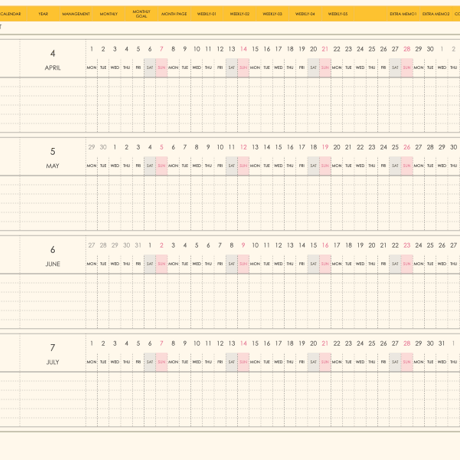Click the first SAT cell under April
Image resolution: width=460 pixels, height=460 pixels.
point(150,68)
